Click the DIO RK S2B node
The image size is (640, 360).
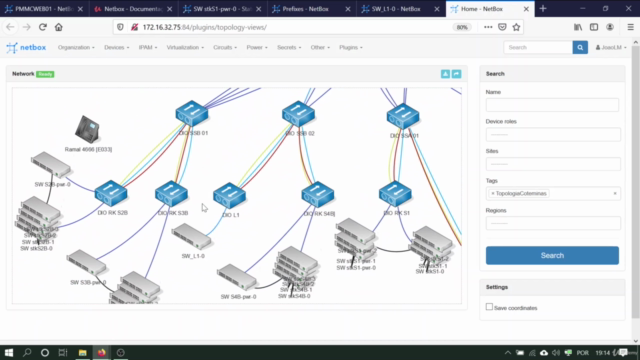tap(111, 193)
